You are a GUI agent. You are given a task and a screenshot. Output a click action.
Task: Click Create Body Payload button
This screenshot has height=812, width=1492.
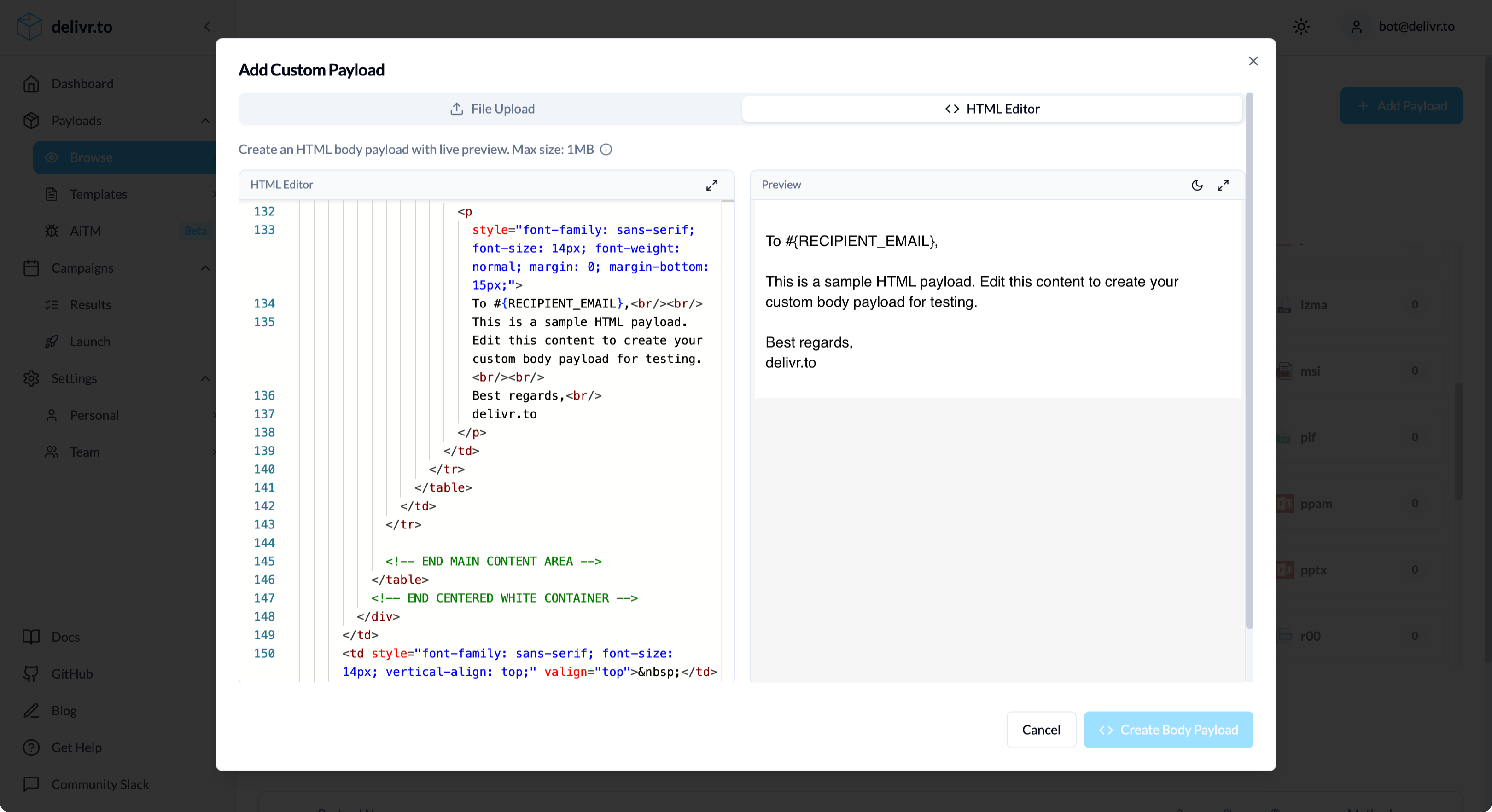click(x=1168, y=730)
